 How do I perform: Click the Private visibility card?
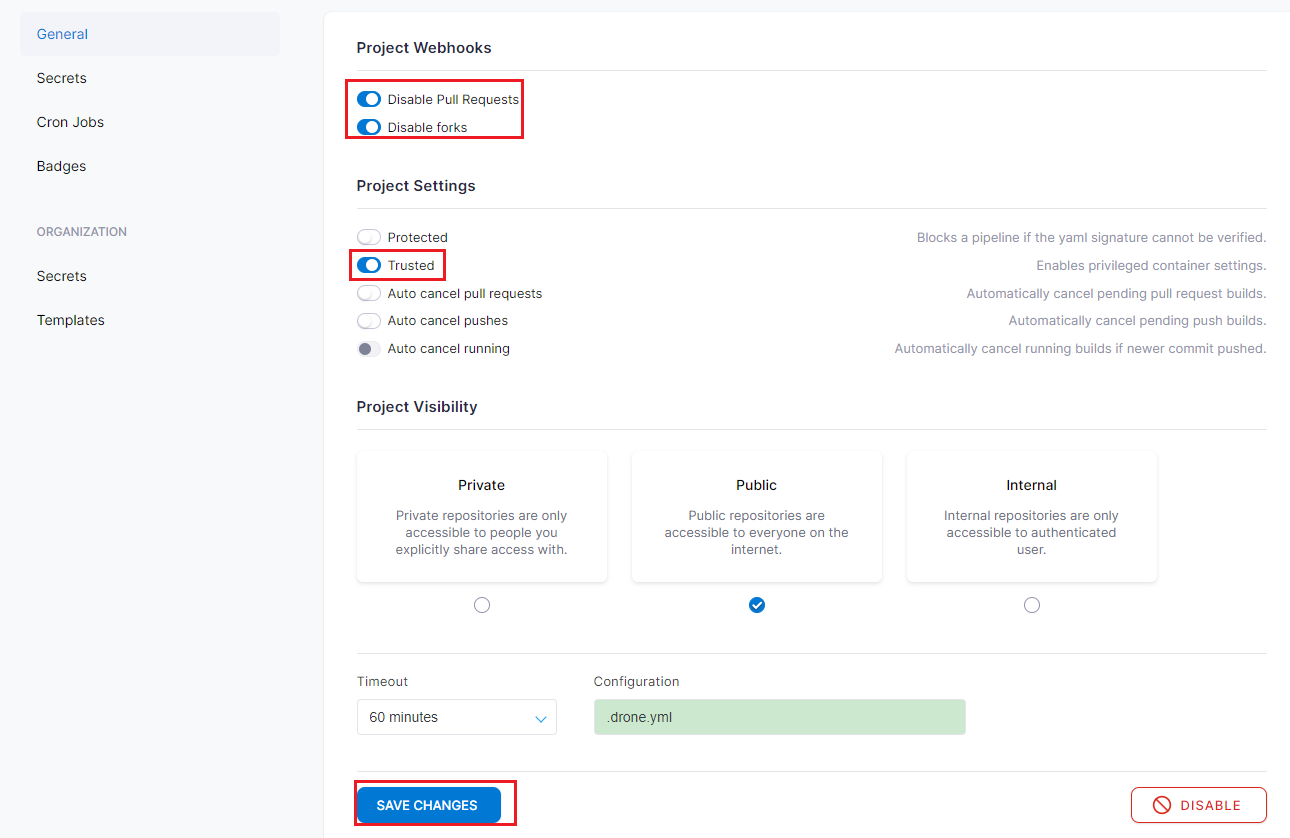pyautogui.click(x=482, y=516)
